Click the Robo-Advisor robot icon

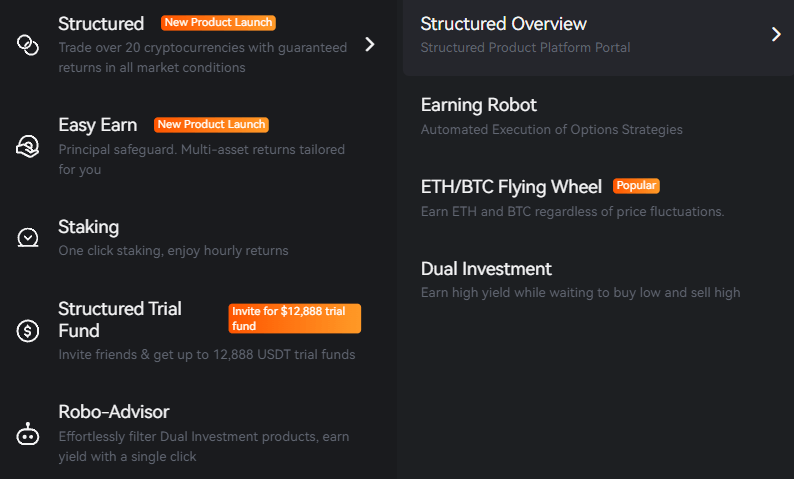click(28, 434)
